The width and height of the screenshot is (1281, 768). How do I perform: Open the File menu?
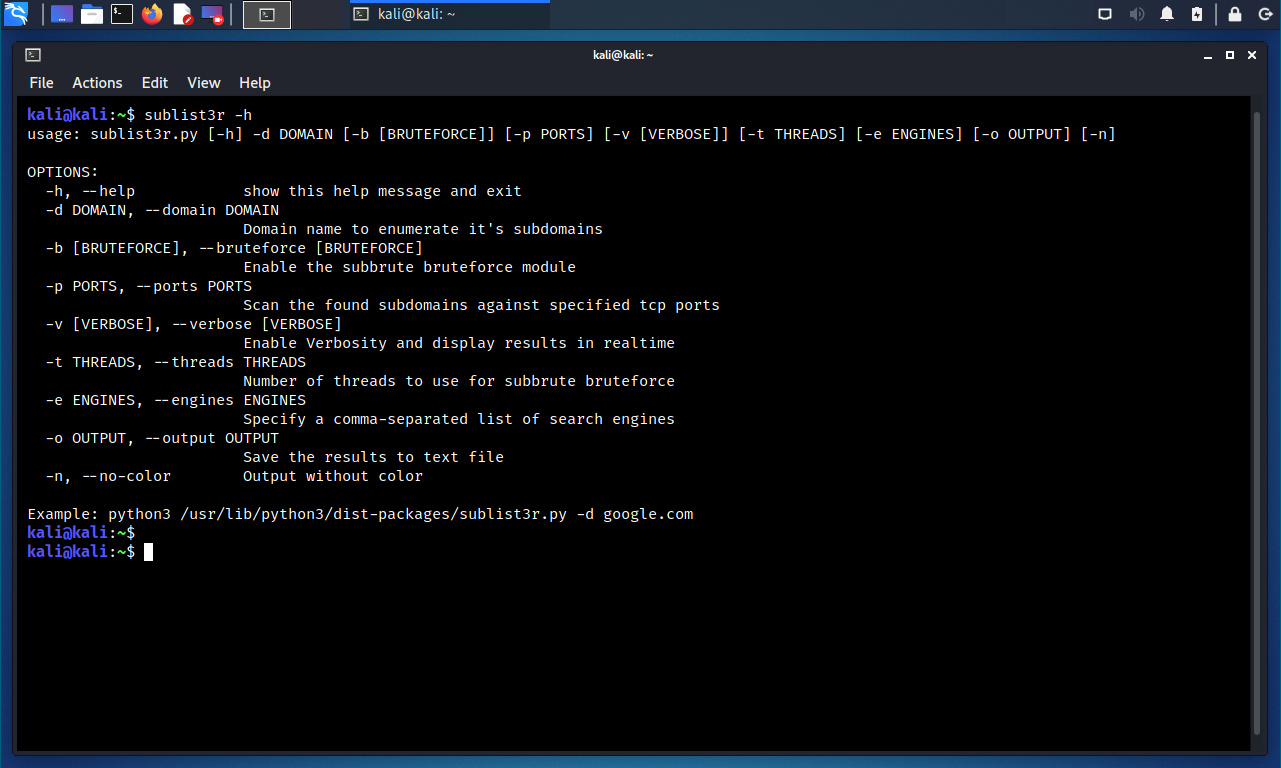pyautogui.click(x=41, y=83)
